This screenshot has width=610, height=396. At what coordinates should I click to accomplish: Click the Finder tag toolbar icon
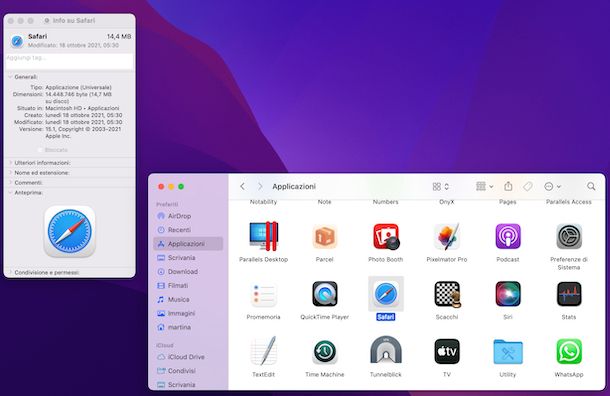click(x=528, y=186)
